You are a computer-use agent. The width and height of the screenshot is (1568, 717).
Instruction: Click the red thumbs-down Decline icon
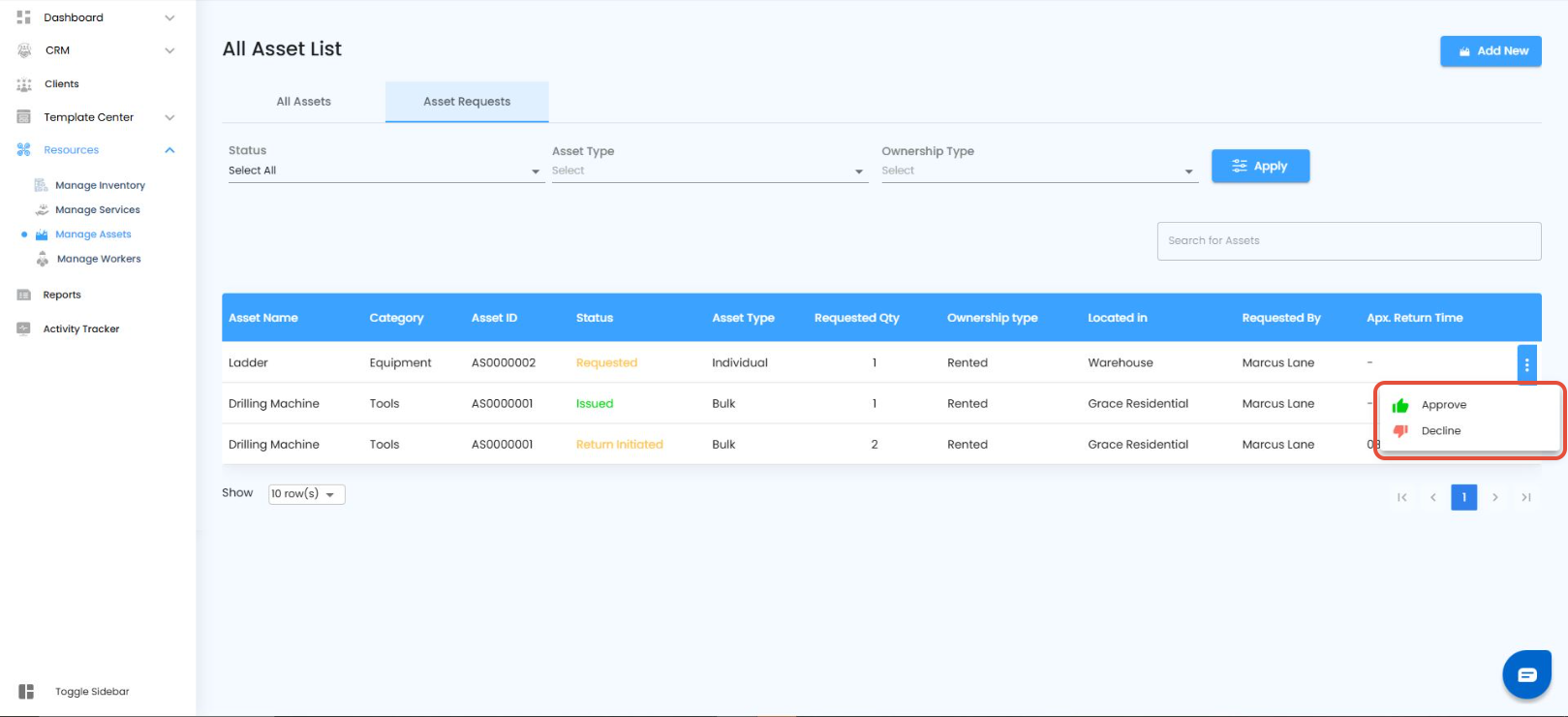1400,431
